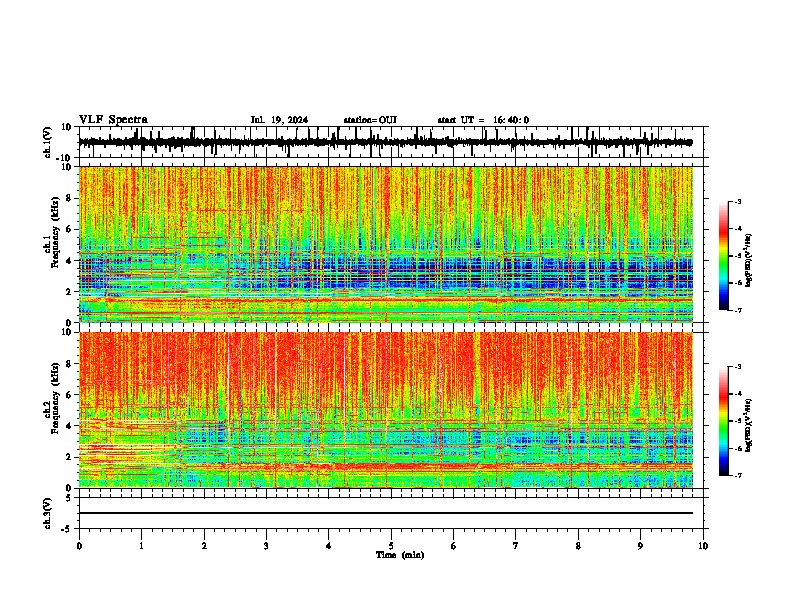792x612 pixels.
Task: Click the time axis tick label "6"
Action: [x=454, y=546]
